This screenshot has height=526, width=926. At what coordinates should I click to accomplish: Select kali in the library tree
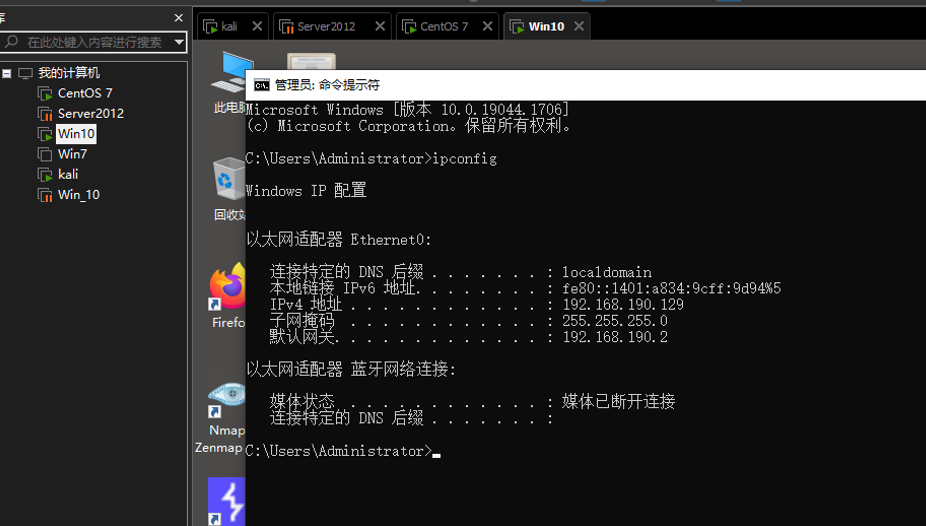coord(68,175)
